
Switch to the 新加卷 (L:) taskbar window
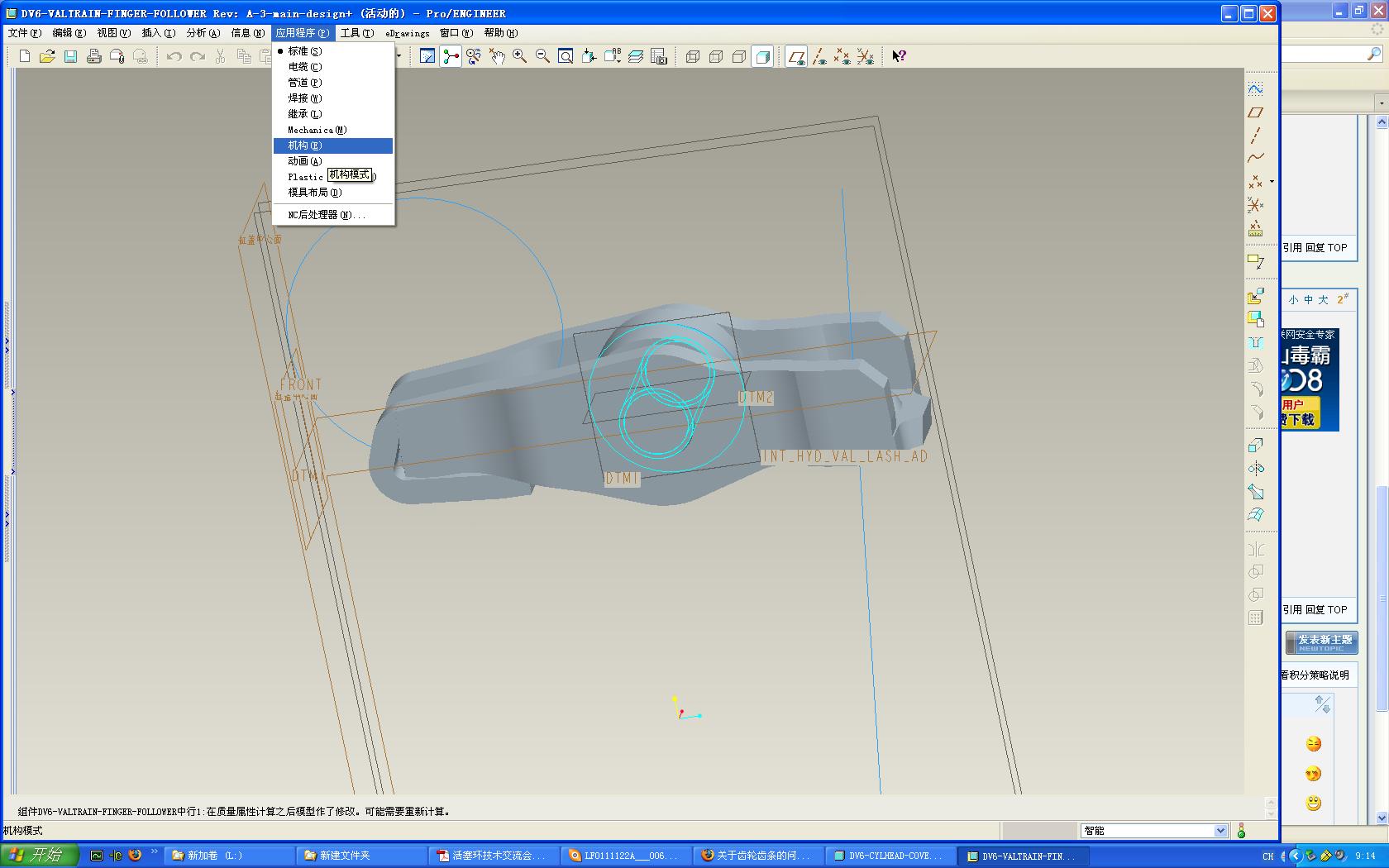pyautogui.click(x=229, y=856)
